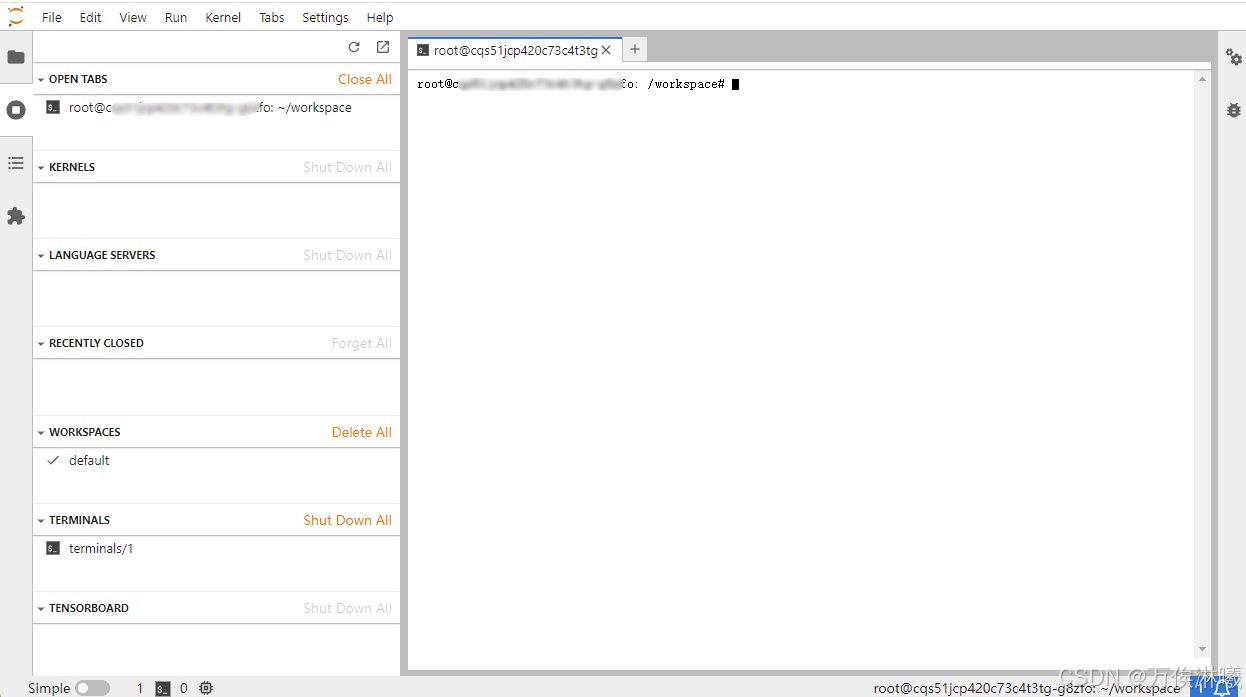The width and height of the screenshot is (1246, 697).
Task: Click Shut Down All for Language Servers
Action: (348, 255)
